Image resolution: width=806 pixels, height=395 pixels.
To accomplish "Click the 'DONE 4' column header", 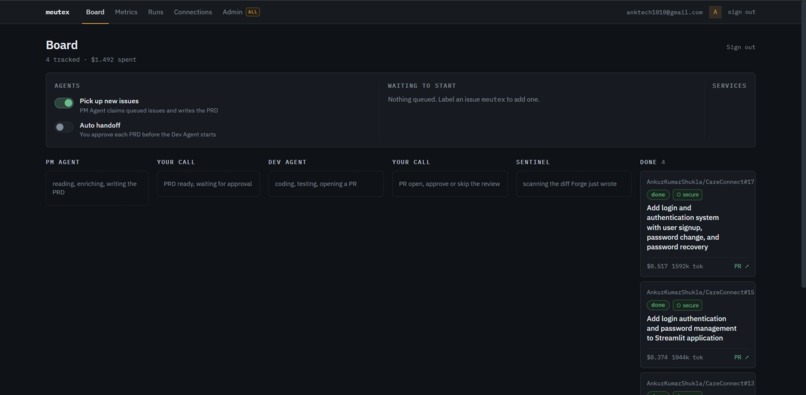I will coord(652,162).
